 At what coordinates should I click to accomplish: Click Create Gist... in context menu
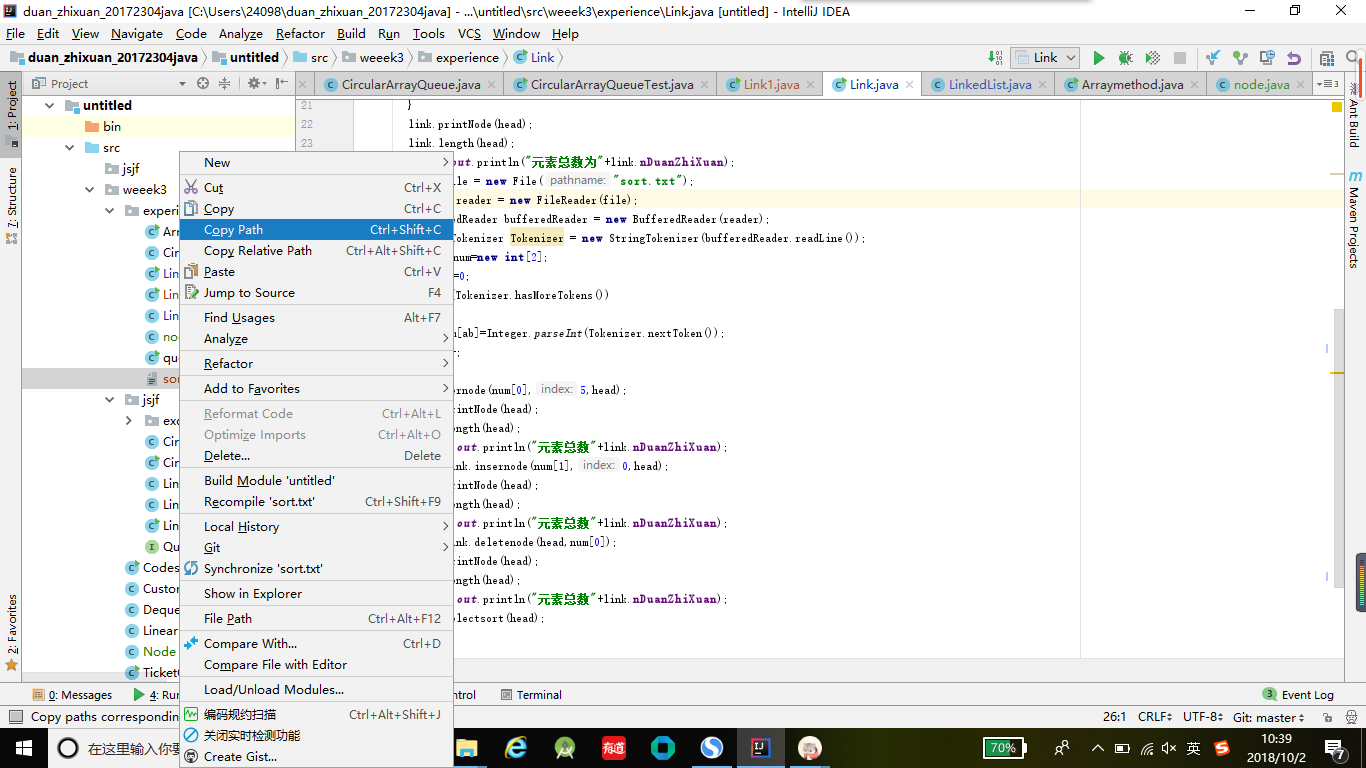click(x=316, y=757)
